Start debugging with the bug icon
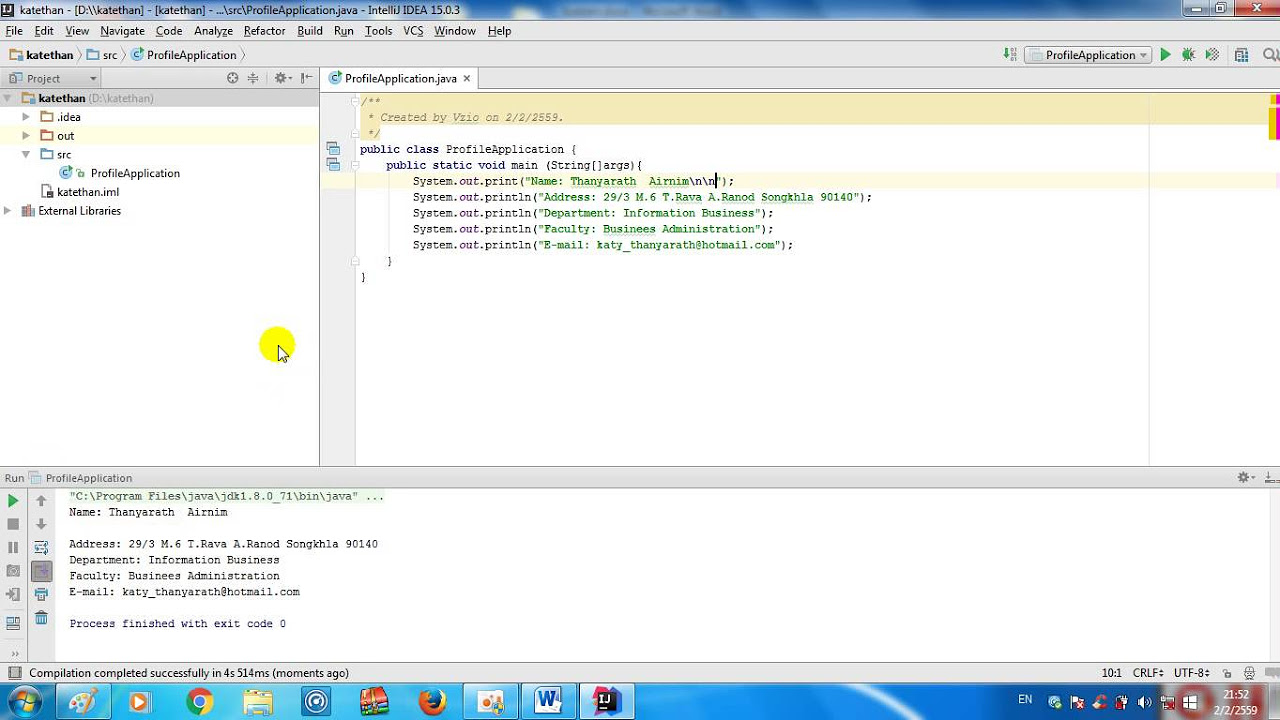The image size is (1280, 720). tap(1188, 55)
